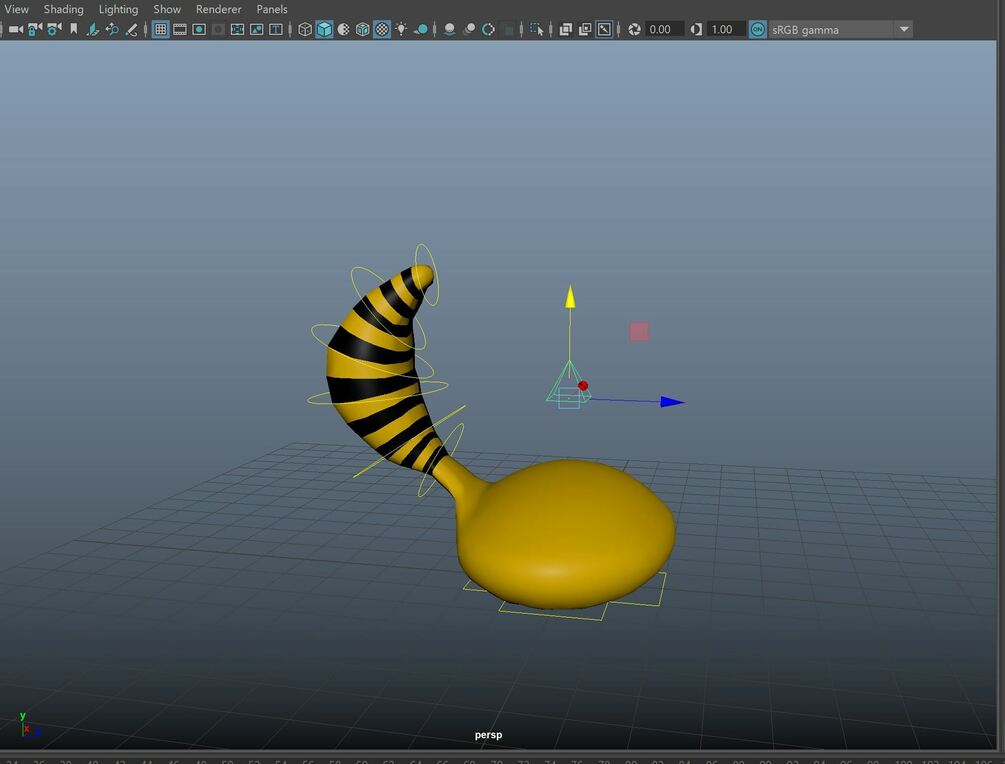
Task: Open the Shading menu
Action: 63,9
